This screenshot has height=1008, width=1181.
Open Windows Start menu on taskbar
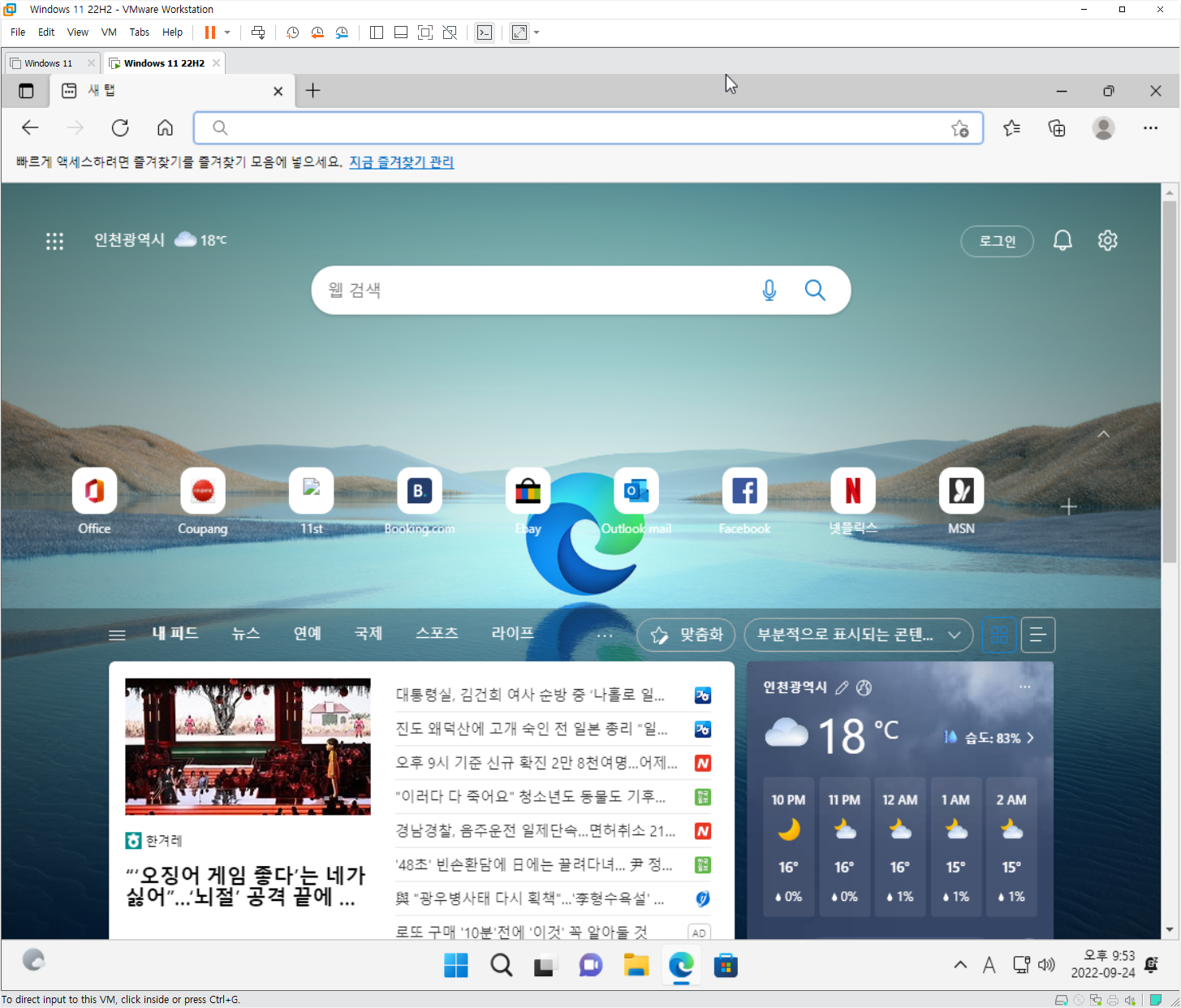[455, 965]
